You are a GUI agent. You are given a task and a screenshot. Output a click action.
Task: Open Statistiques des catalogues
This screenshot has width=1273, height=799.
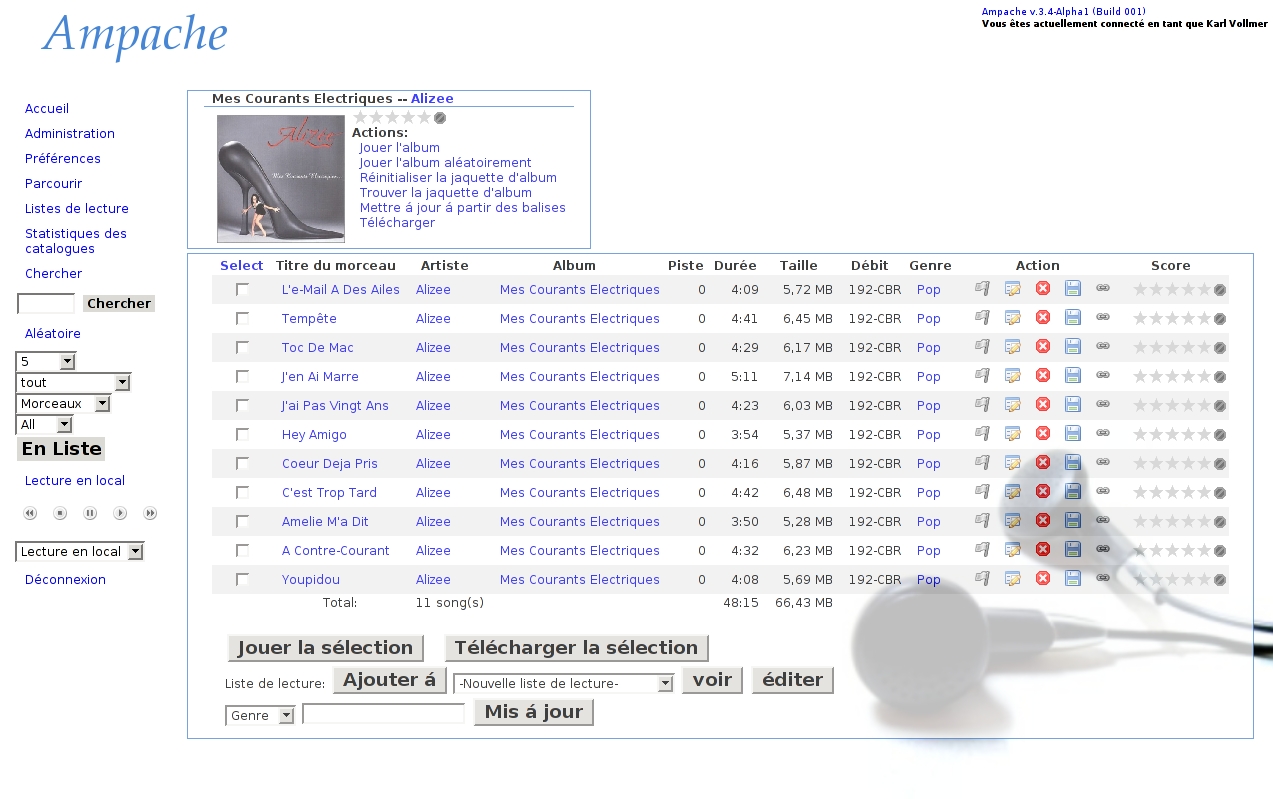tap(76, 241)
